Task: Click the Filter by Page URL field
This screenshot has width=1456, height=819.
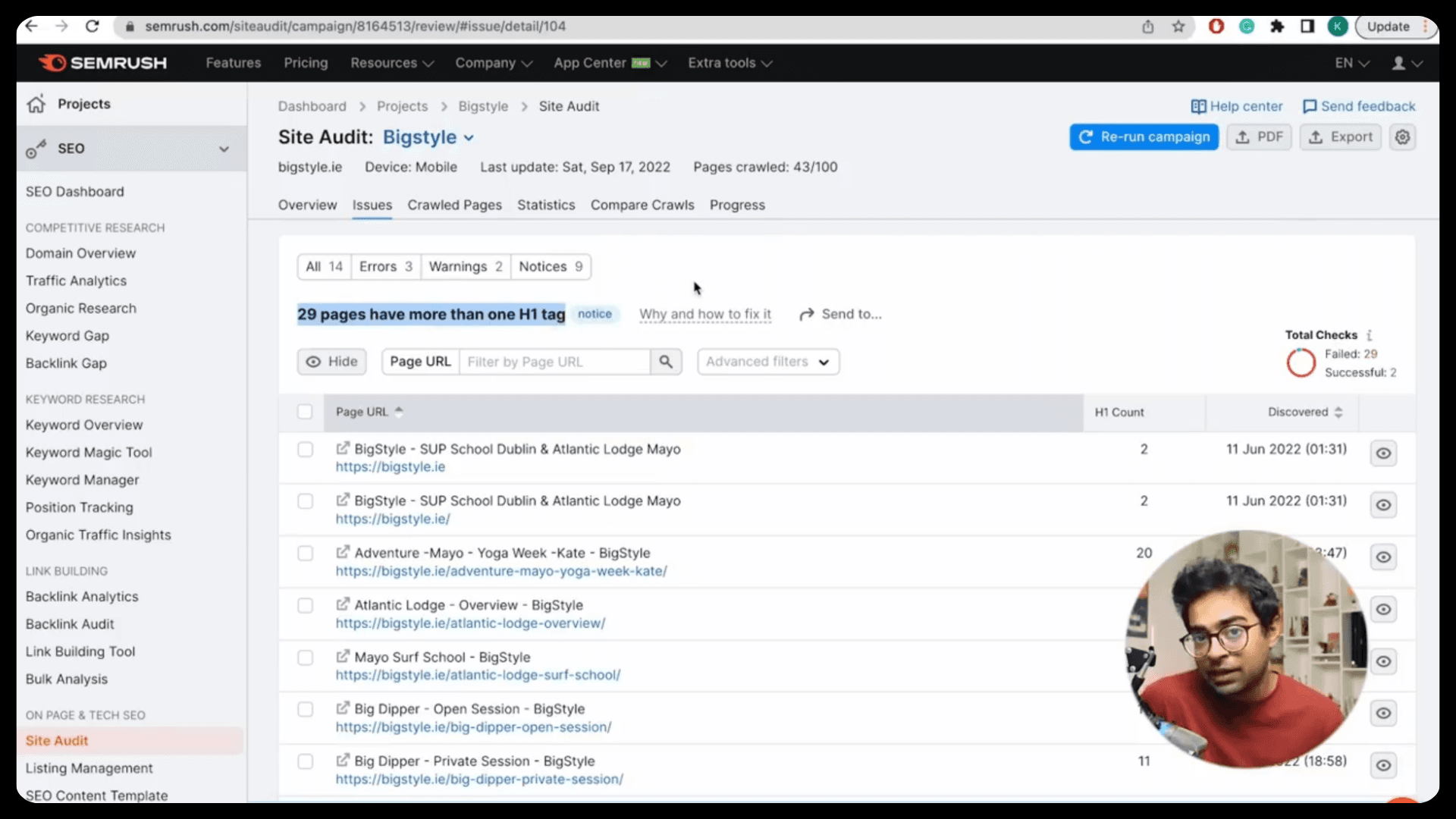Action: click(555, 362)
